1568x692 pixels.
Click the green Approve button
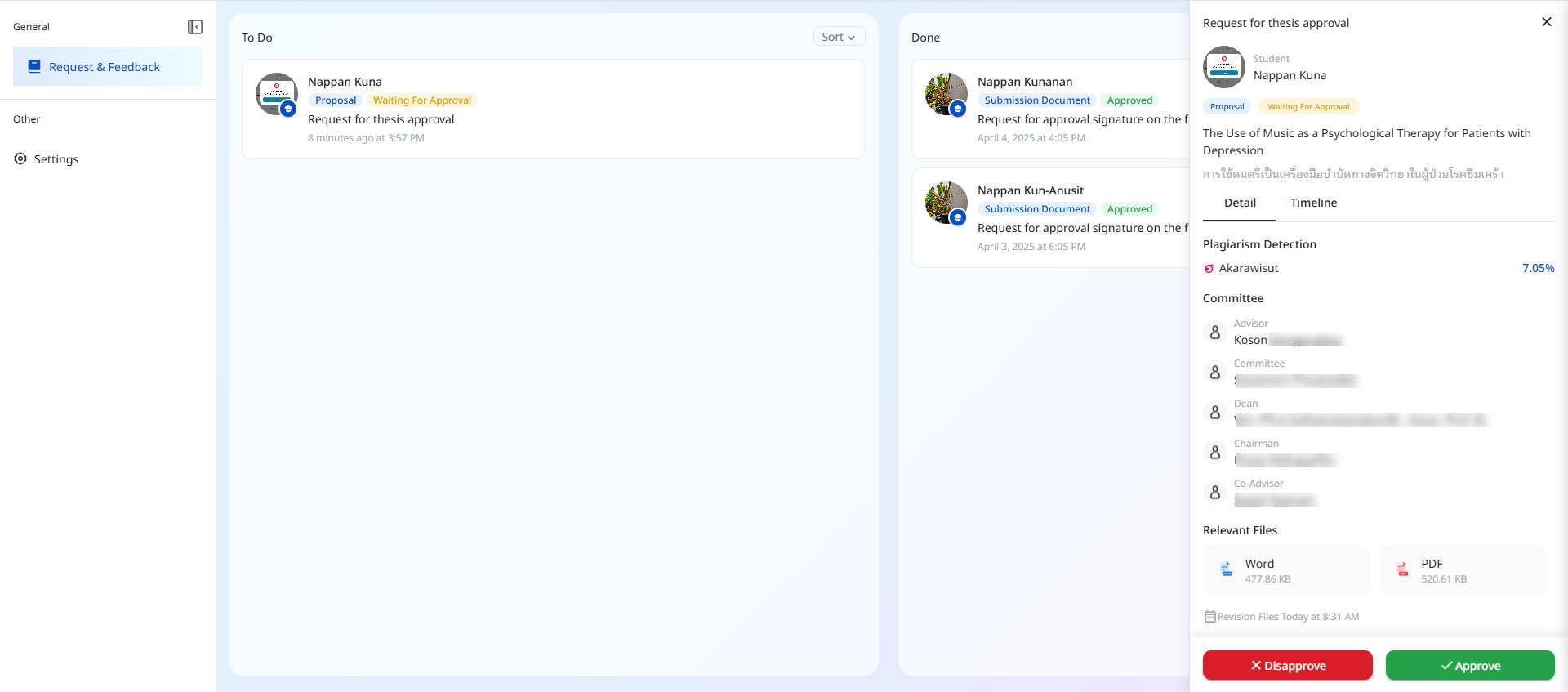1470,665
